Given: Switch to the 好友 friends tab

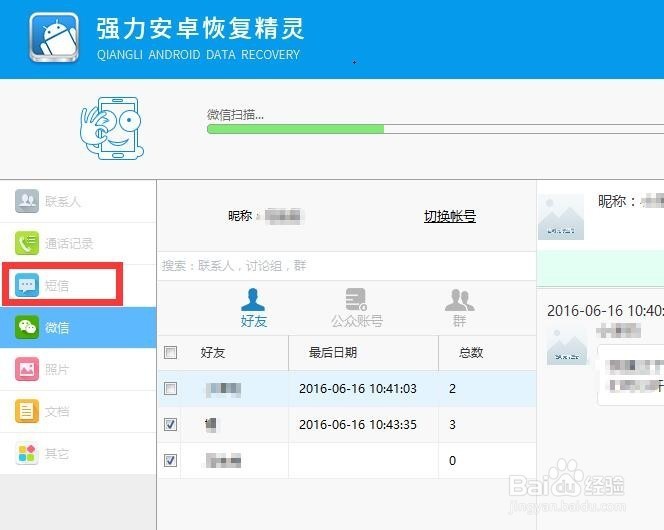Looking at the screenshot, I should [x=253, y=308].
